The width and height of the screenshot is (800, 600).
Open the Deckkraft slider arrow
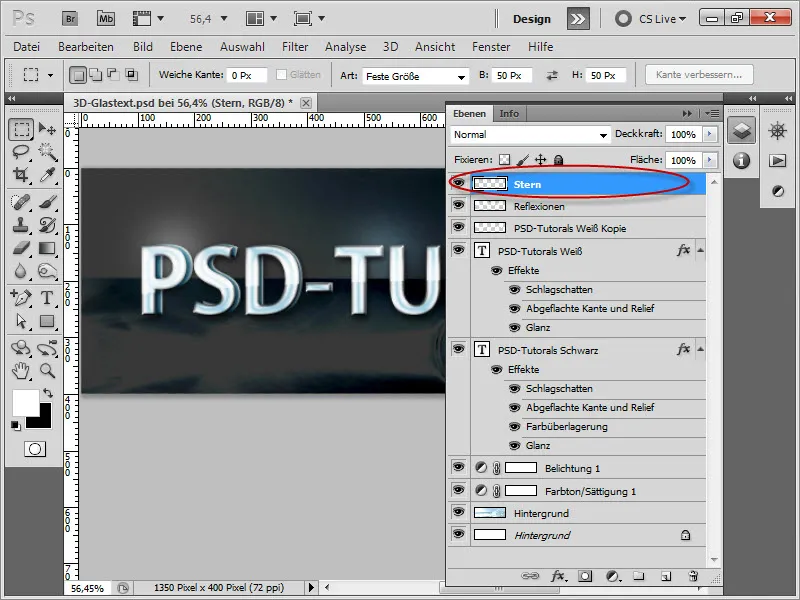(709, 134)
